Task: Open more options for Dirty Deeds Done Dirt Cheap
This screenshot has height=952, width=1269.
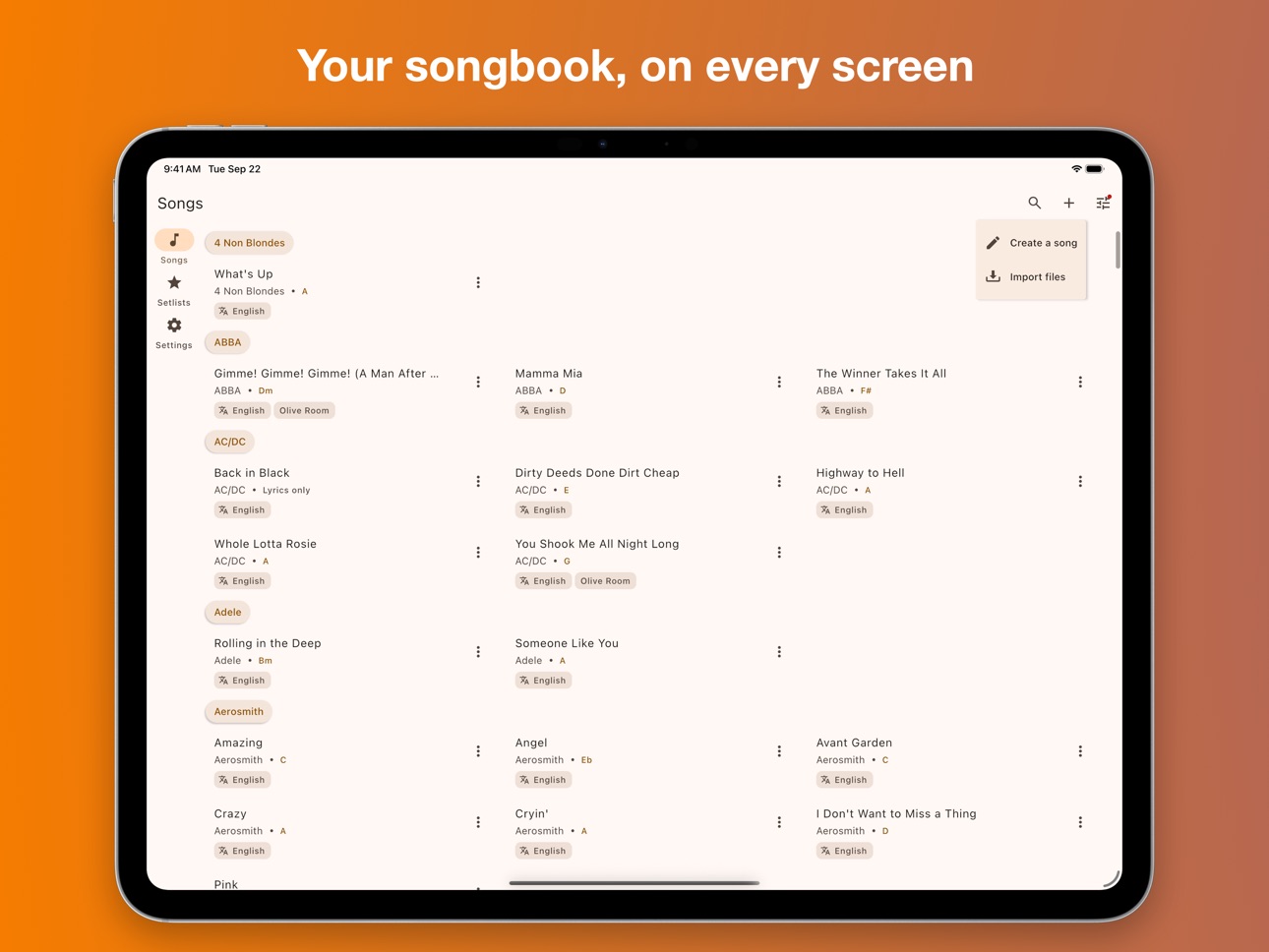Action: tap(779, 482)
